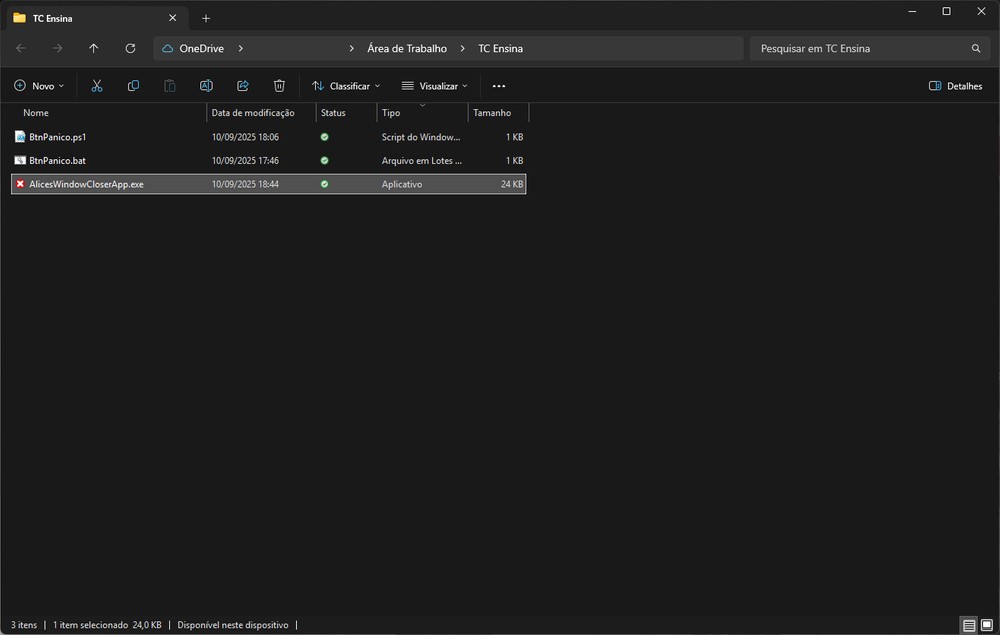1000x635 pixels.
Task: Expand chevron after OneDrive in breadcrumb
Action: [241, 48]
